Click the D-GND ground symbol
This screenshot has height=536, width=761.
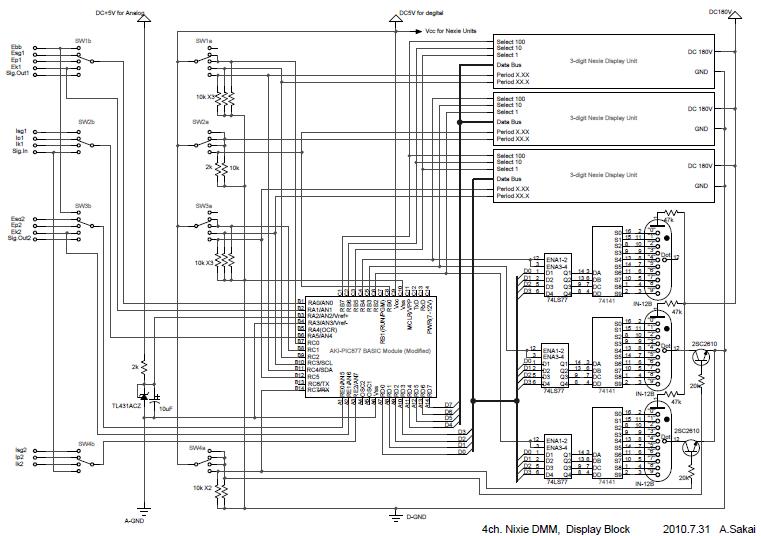[397, 516]
